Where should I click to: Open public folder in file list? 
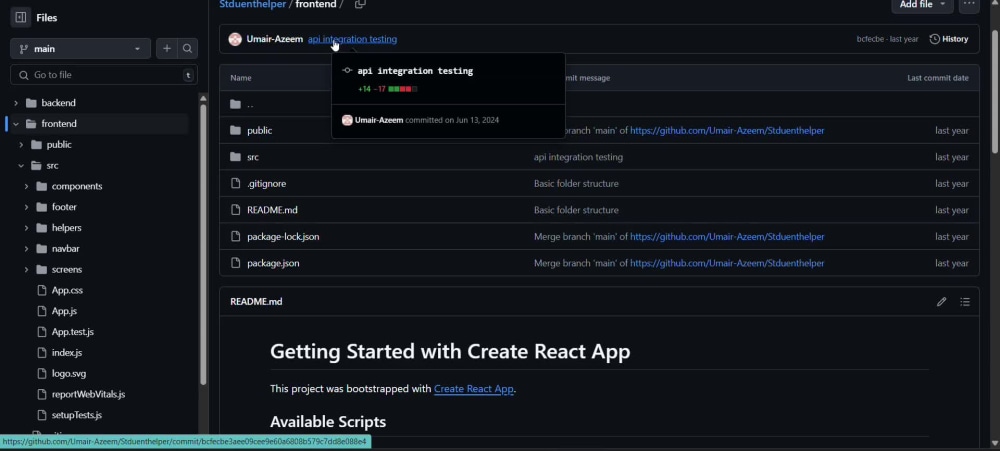tap(260, 130)
